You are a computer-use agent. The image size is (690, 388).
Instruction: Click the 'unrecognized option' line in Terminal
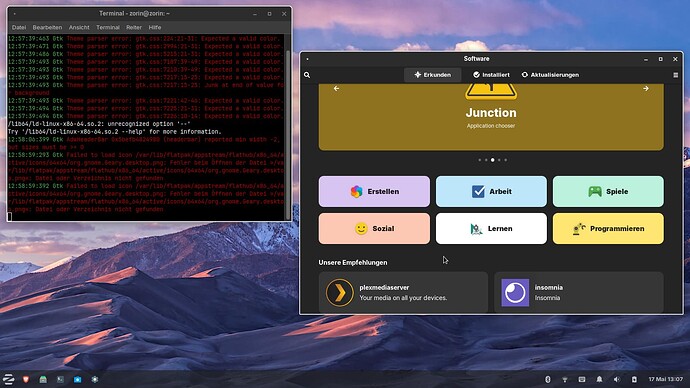click(x=99, y=124)
